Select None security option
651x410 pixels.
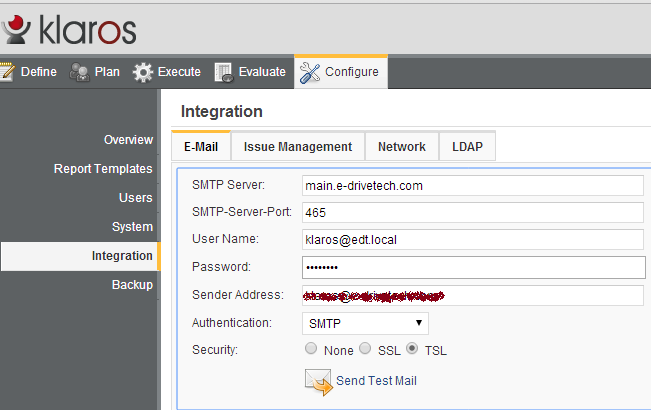(310, 349)
